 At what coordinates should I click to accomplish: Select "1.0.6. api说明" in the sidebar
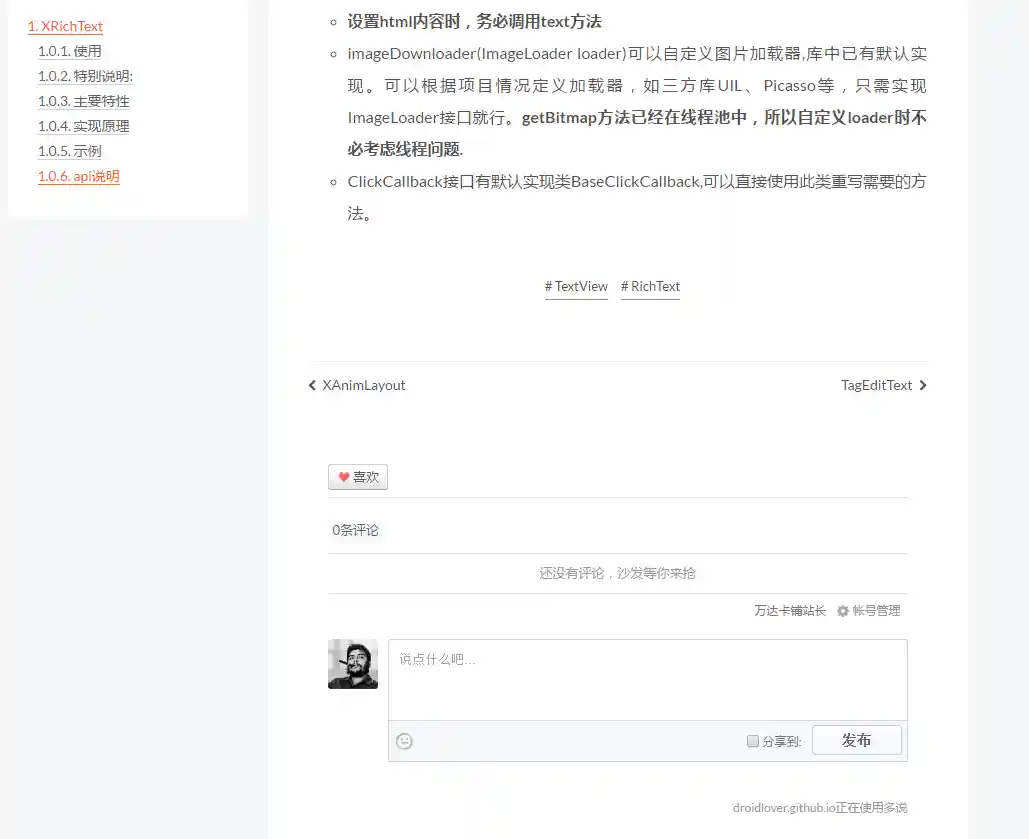(78, 176)
